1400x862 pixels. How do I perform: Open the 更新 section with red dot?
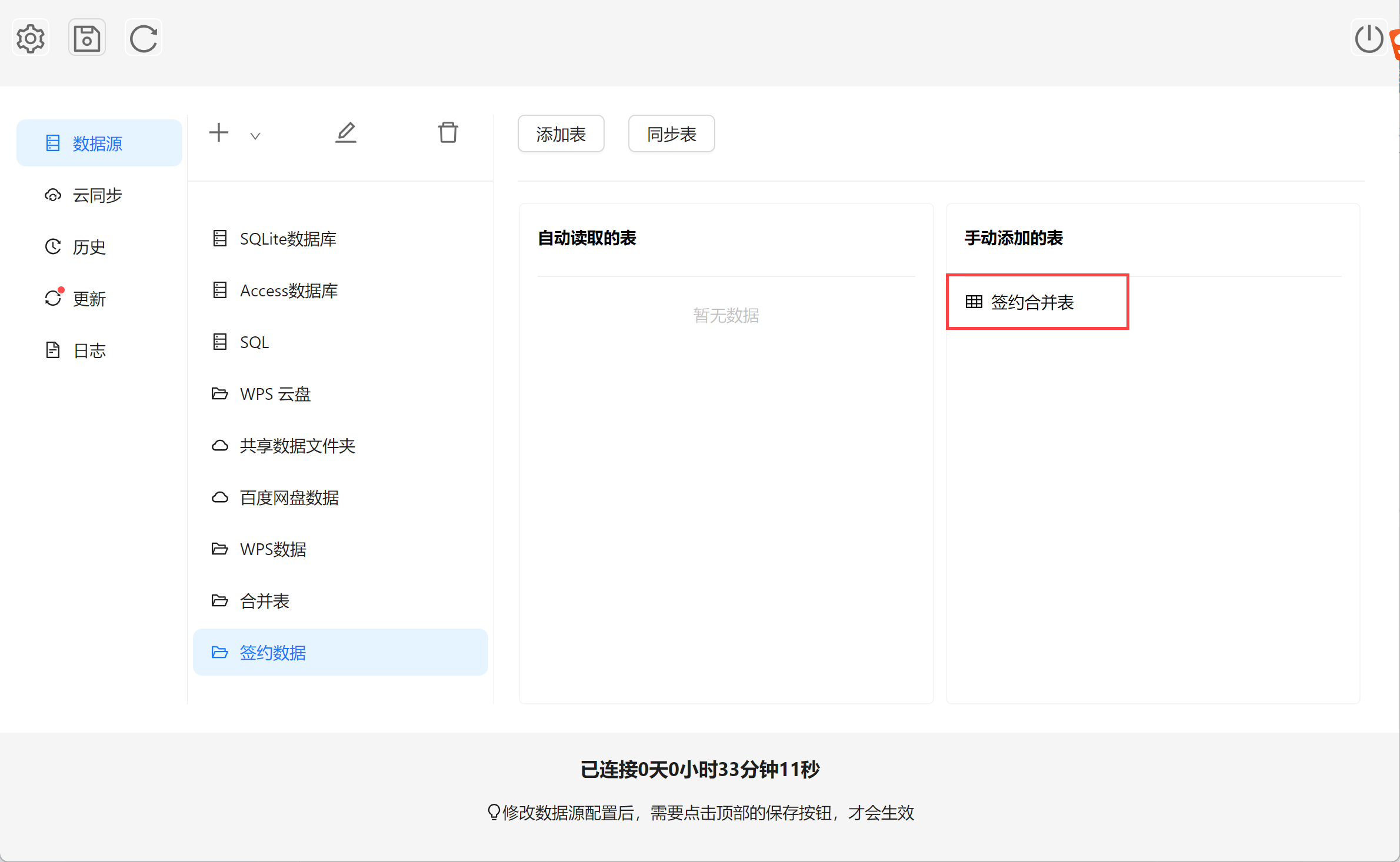[89, 299]
